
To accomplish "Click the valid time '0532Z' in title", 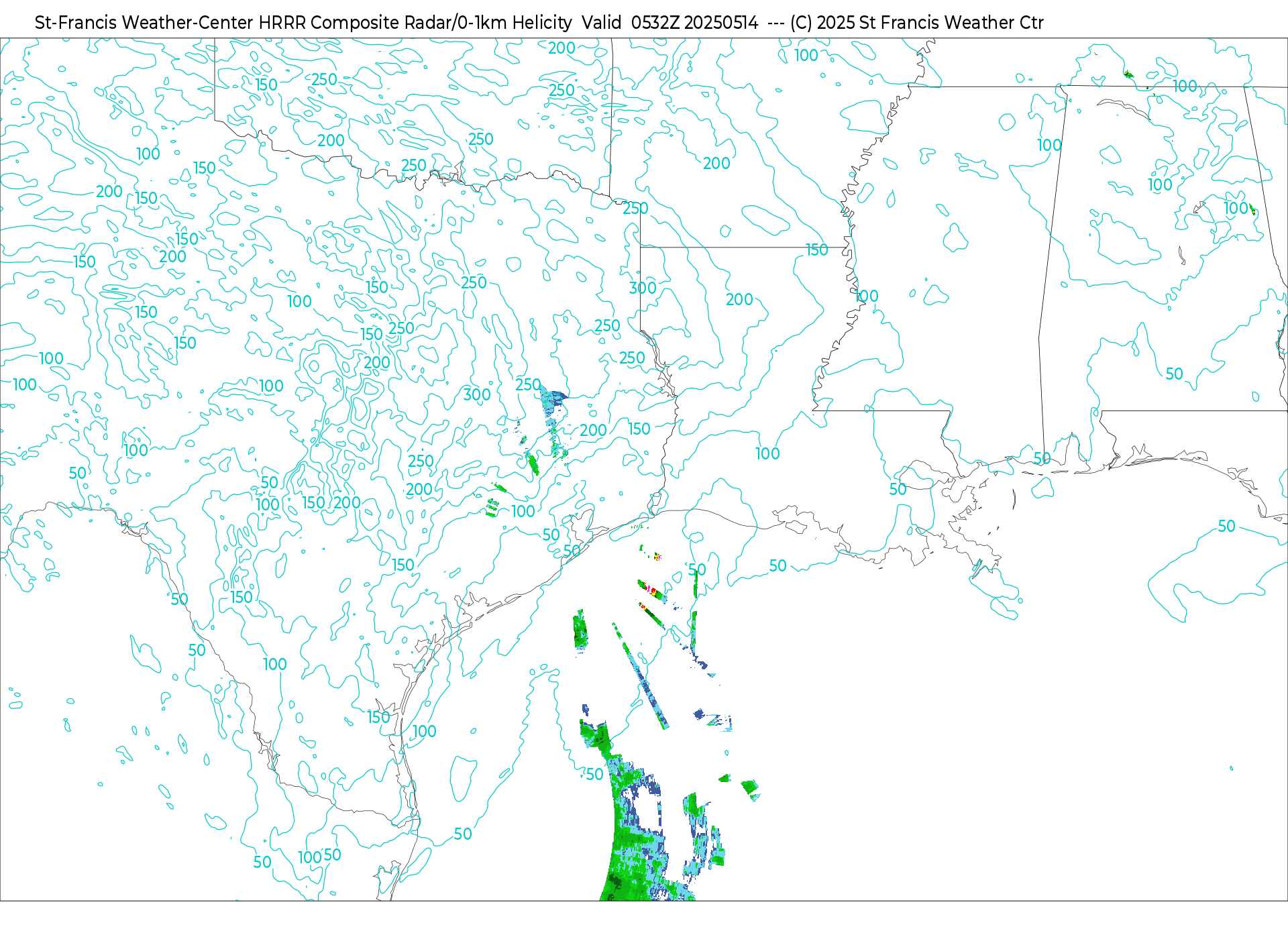I will click(x=655, y=23).
